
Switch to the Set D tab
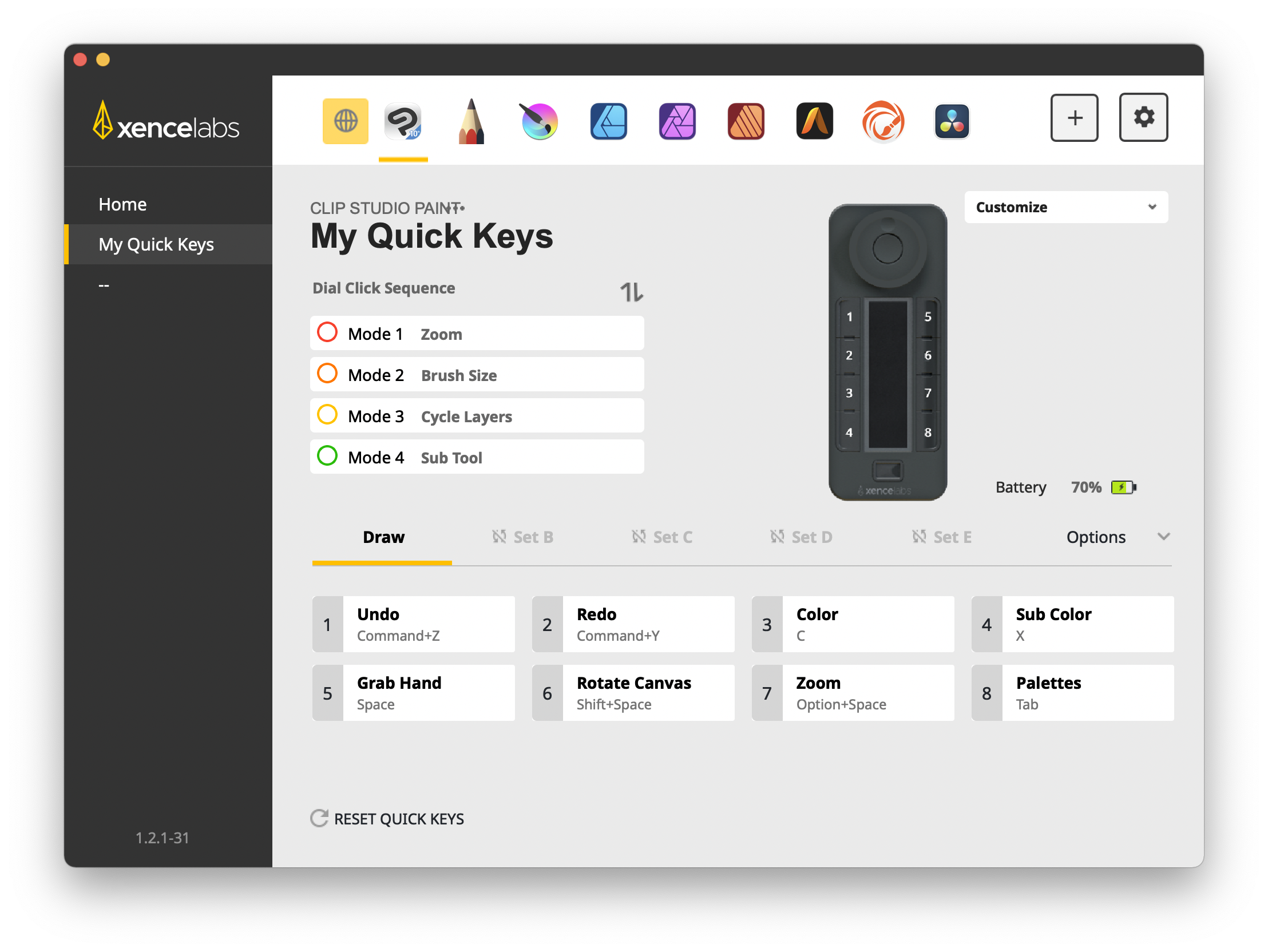coord(801,537)
